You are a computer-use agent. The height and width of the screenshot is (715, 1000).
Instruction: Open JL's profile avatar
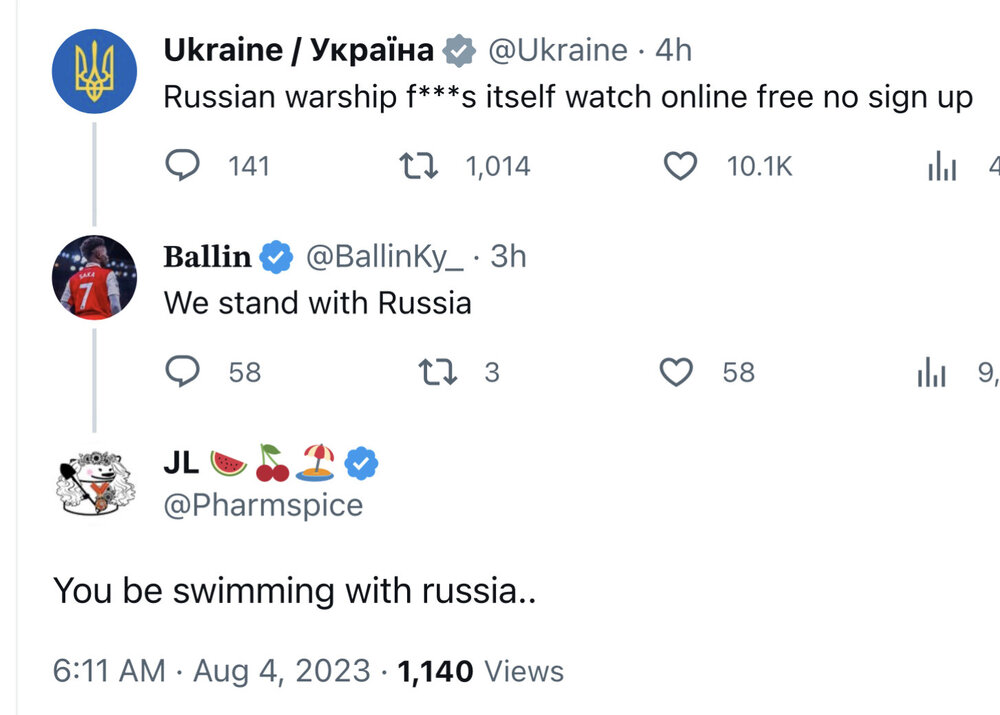(x=94, y=484)
